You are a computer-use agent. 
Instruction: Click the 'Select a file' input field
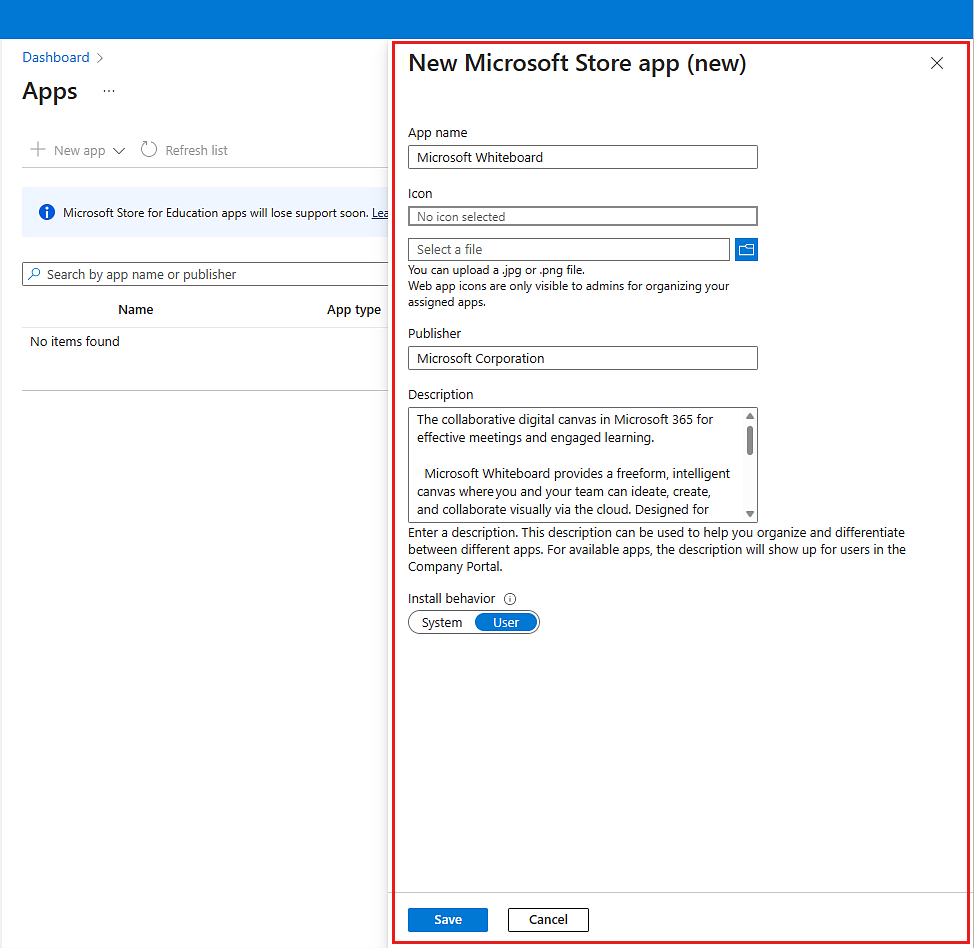click(x=565, y=249)
